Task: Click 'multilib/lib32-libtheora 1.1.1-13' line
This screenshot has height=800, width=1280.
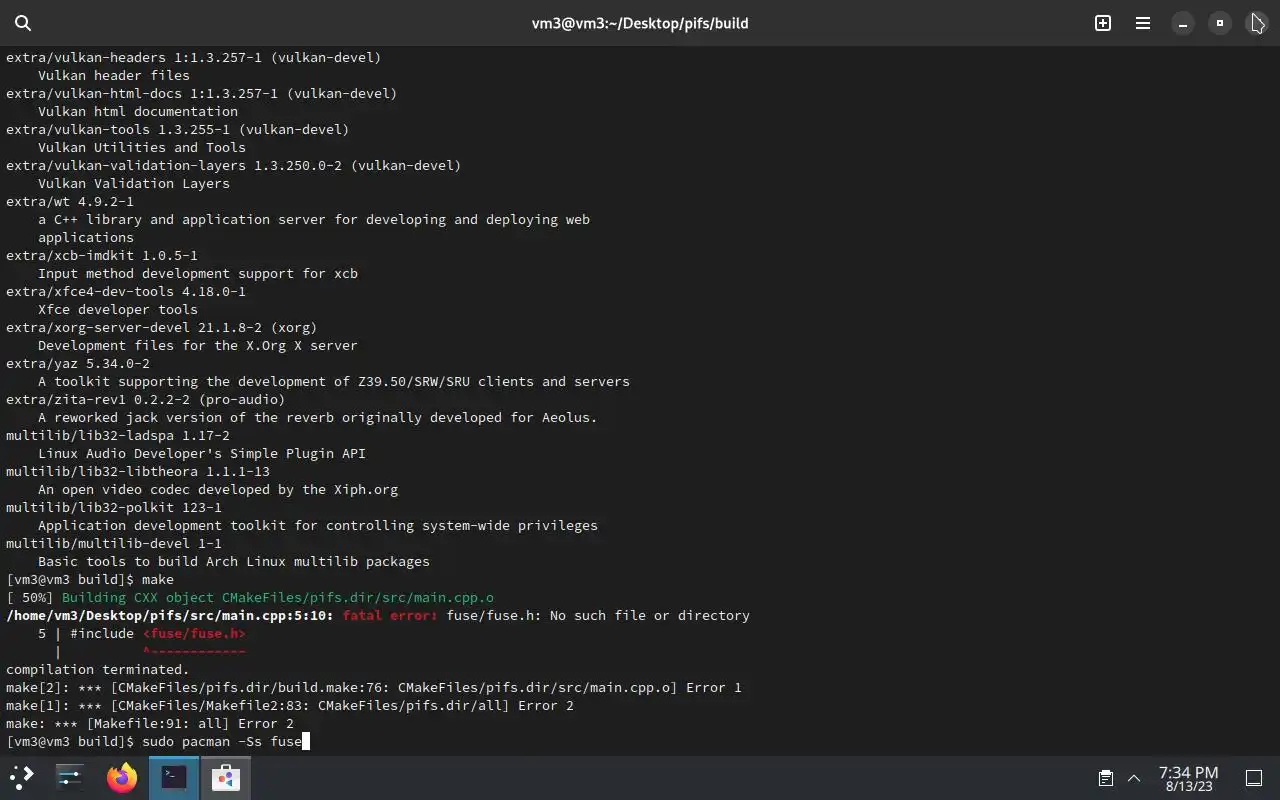Action: pyautogui.click(x=138, y=471)
